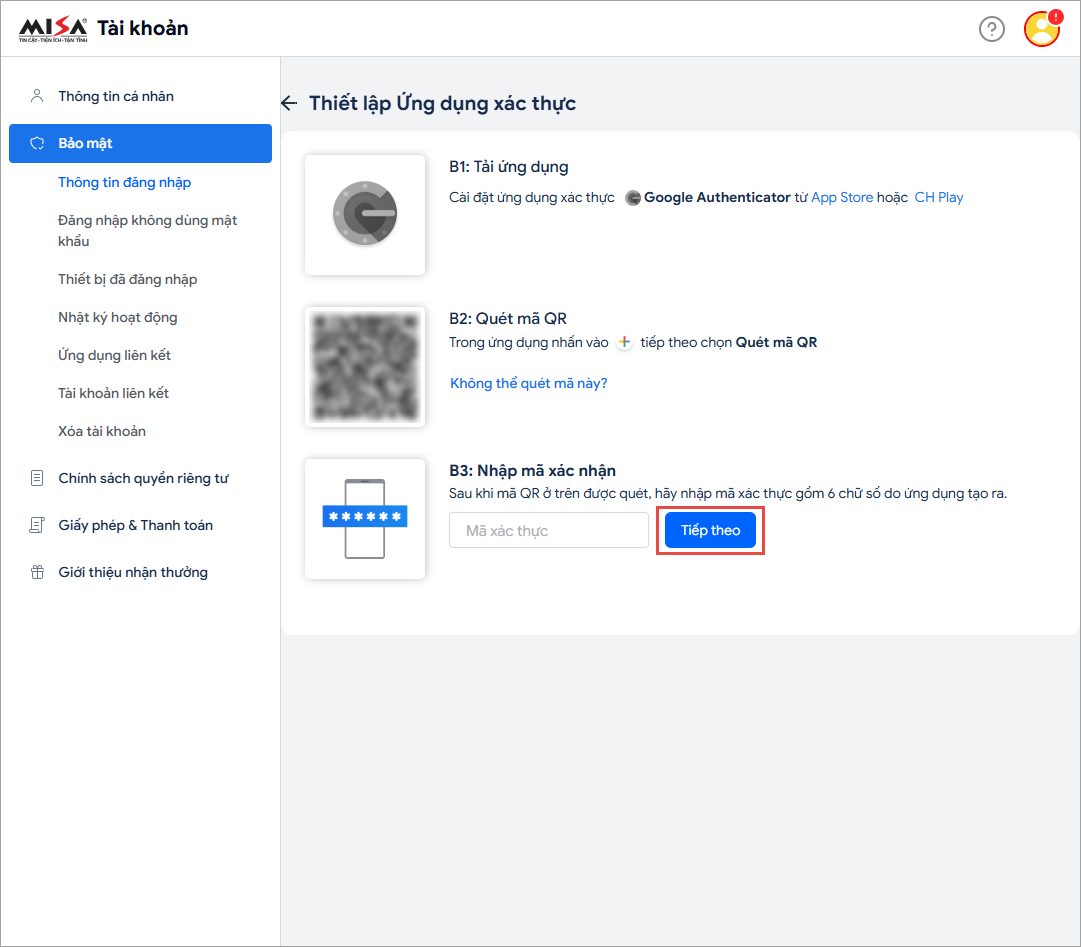Click the blurred QR code image
Viewport: 1081px width, 947px height.
pos(365,367)
